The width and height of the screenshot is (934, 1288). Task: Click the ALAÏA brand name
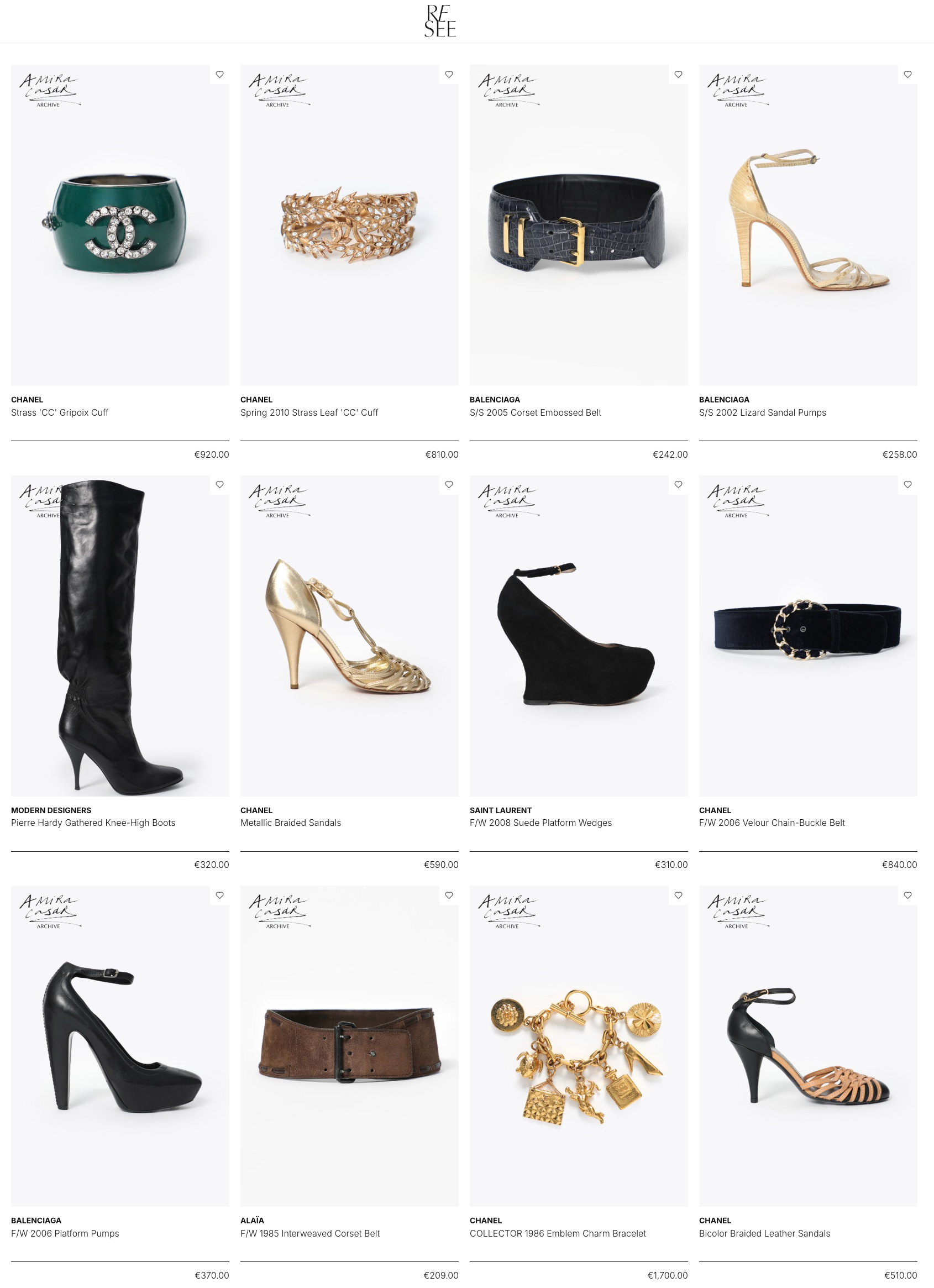coord(252,1220)
